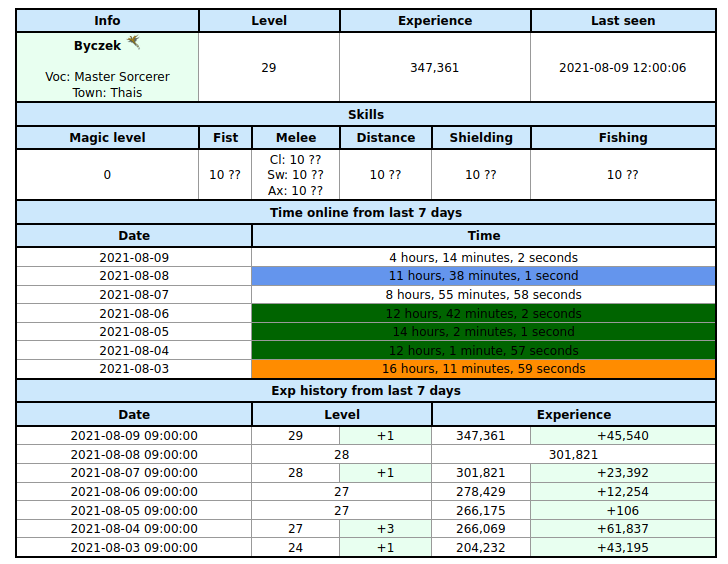Click the Time online from last 7 days header
This screenshot has height=564, width=728.
[365, 212]
